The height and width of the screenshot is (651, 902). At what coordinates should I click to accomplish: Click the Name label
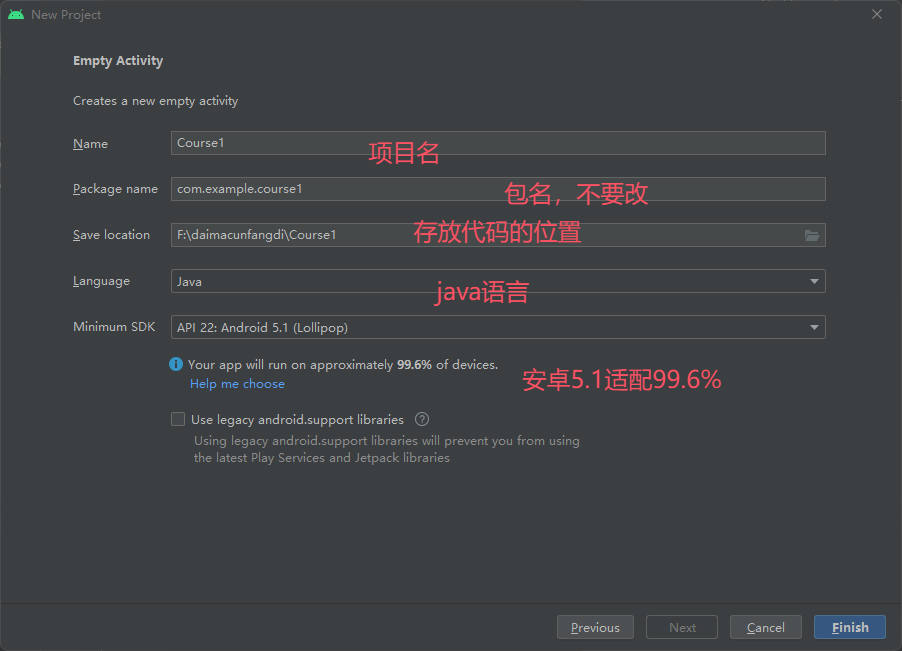[90, 143]
